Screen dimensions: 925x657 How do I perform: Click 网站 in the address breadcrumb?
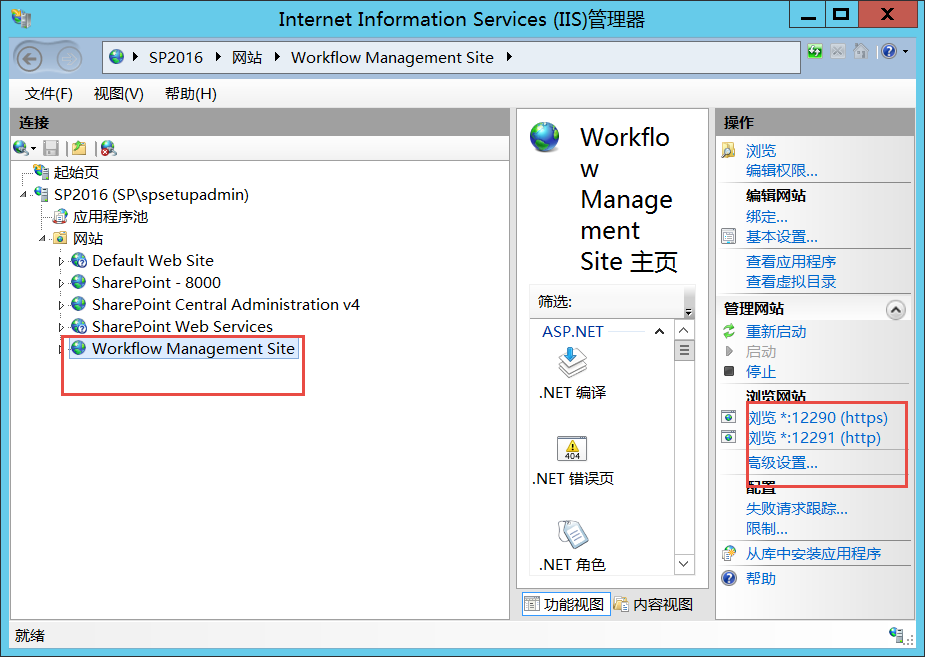point(247,57)
